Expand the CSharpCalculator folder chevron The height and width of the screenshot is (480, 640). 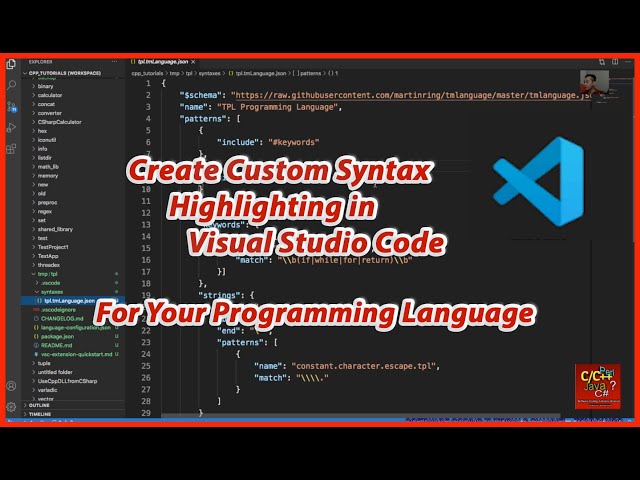tap(33, 122)
